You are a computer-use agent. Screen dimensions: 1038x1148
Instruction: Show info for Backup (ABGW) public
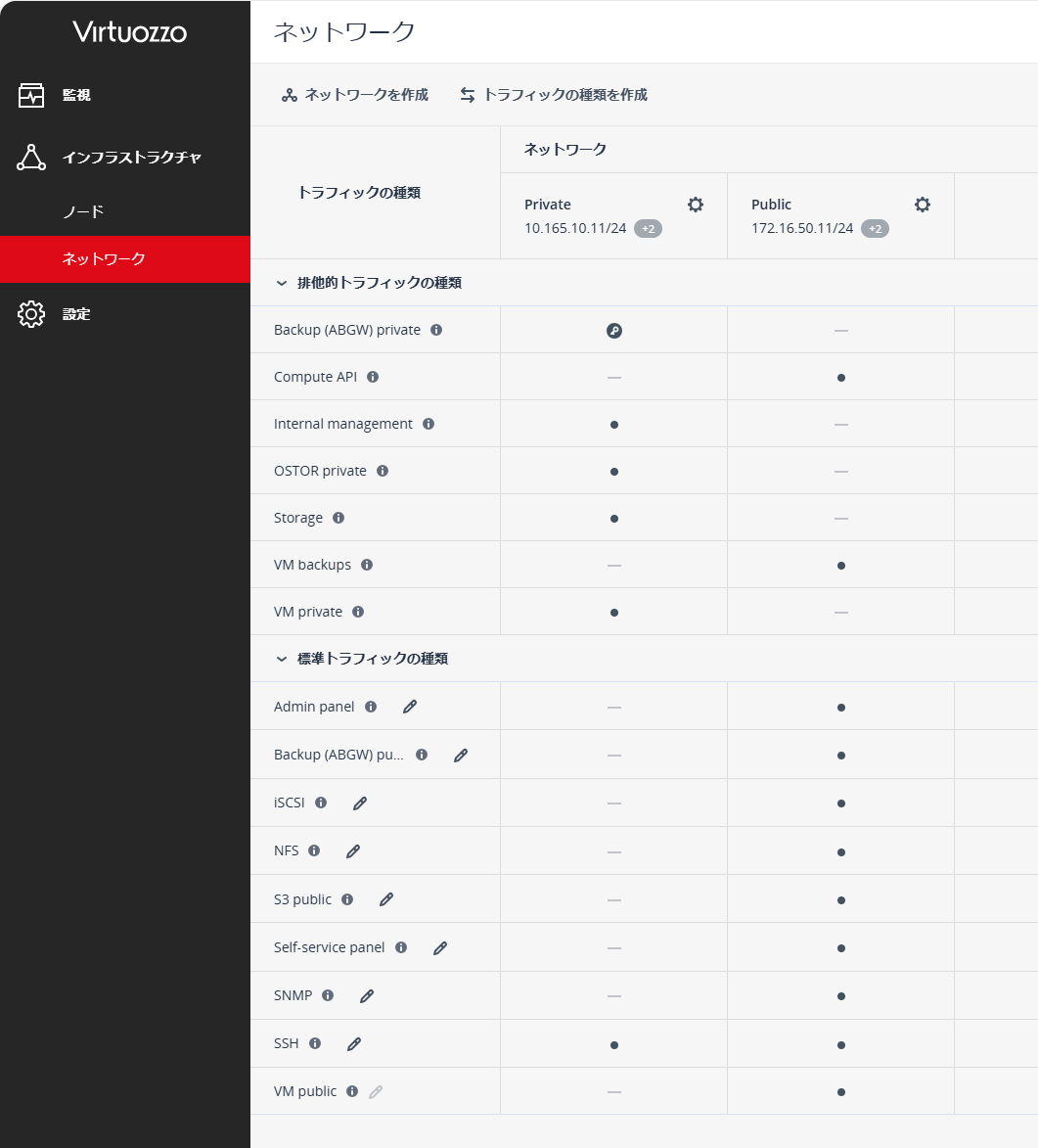[422, 755]
